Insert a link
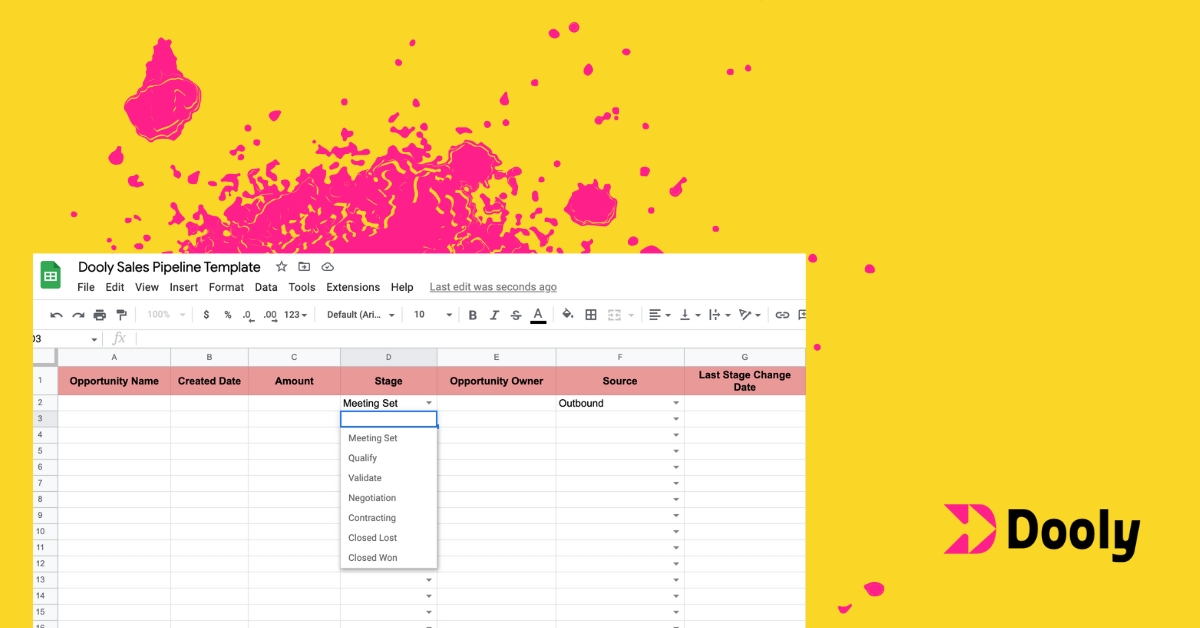 (782, 315)
